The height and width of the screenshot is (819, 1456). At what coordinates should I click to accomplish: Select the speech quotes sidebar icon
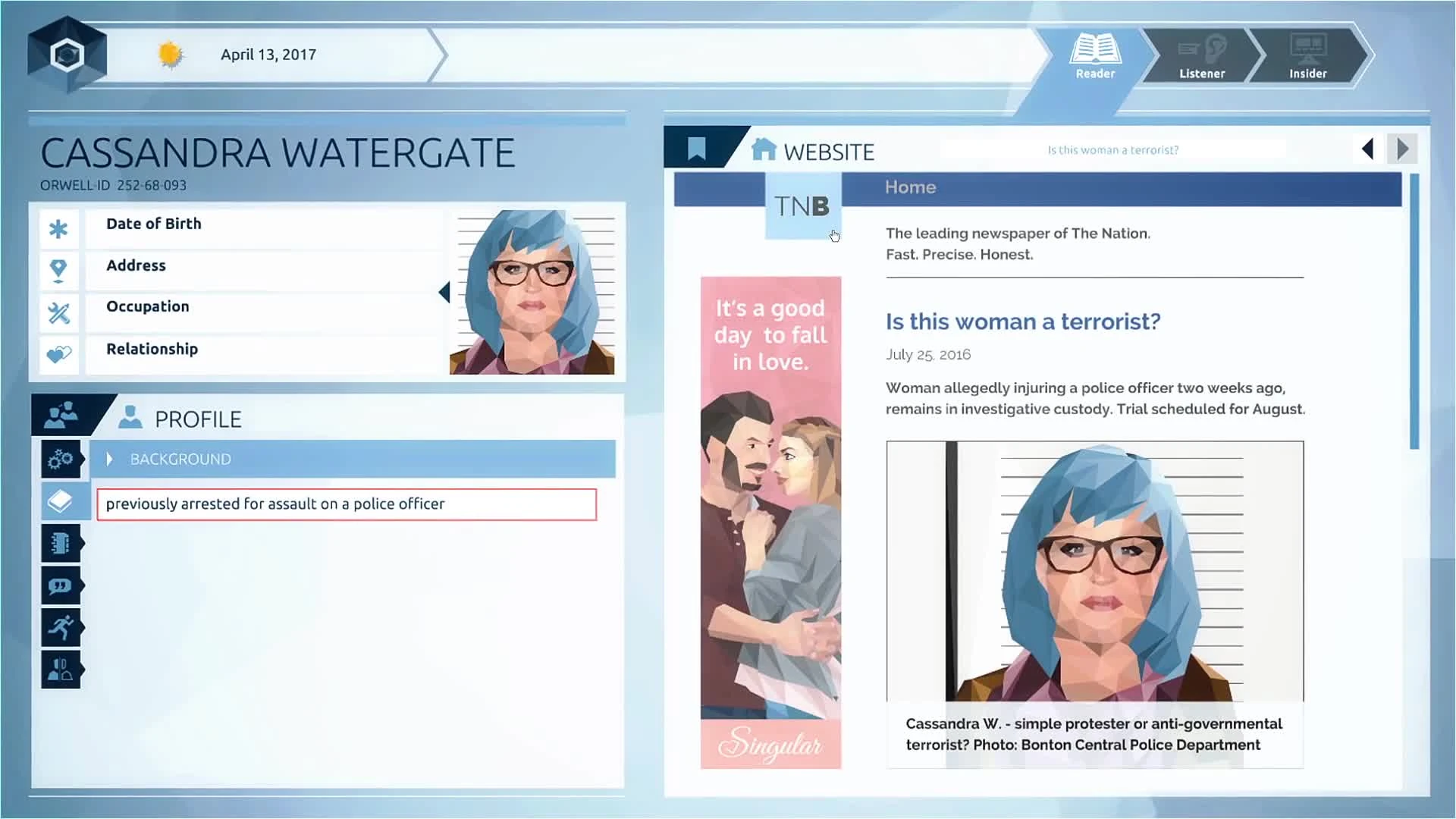[61, 585]
